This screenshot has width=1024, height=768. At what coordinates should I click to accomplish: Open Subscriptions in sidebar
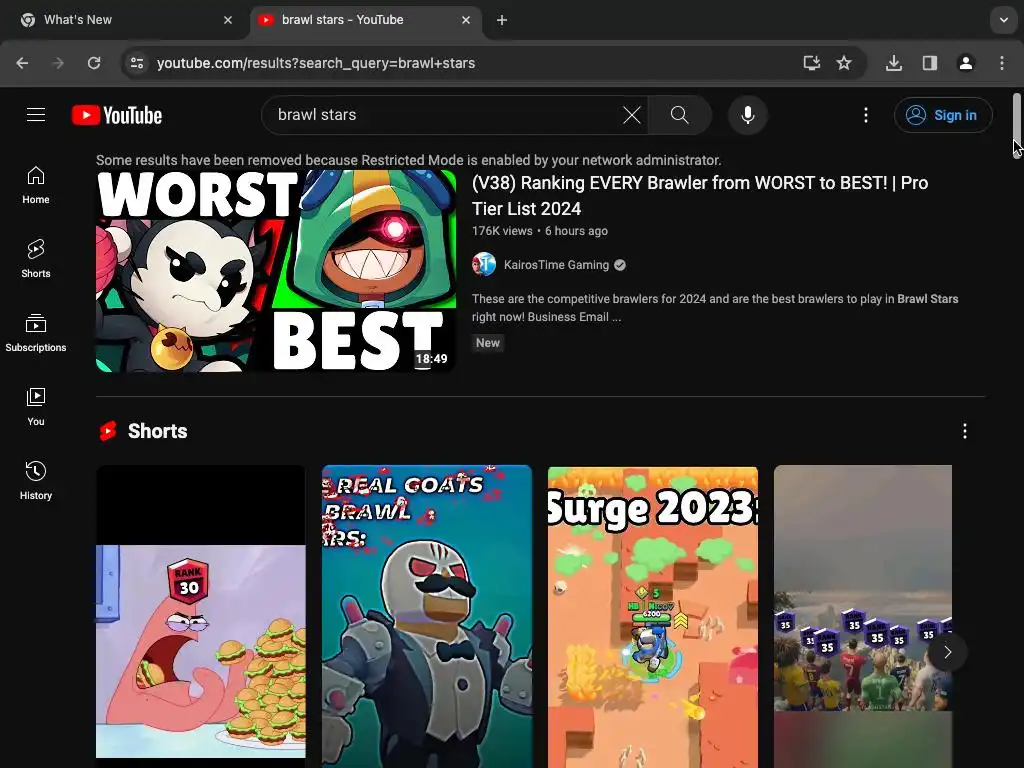click(36, 332)
